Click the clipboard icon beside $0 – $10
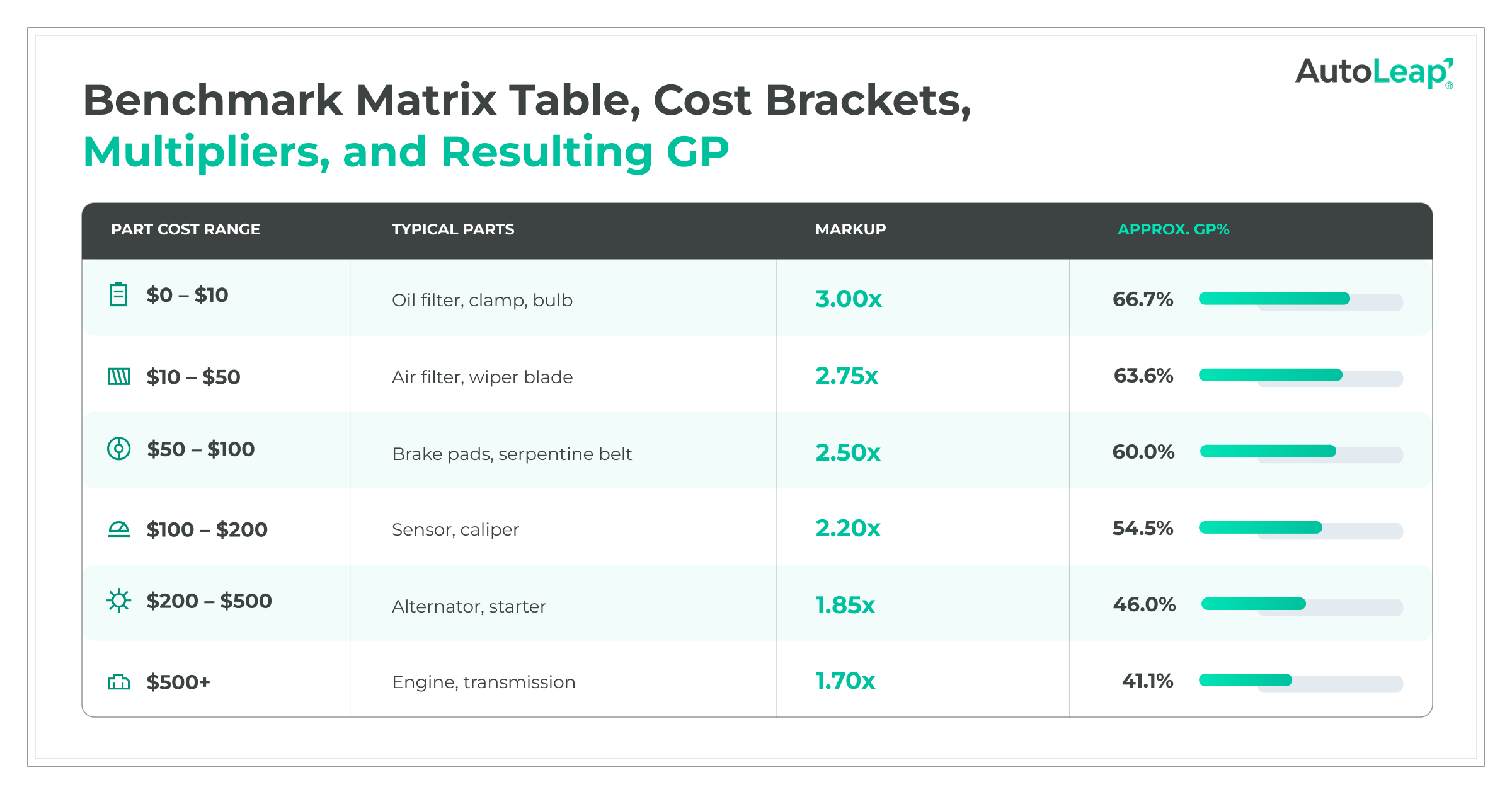Viewport: 1512px width, 794px height. (x=118, y=294)
